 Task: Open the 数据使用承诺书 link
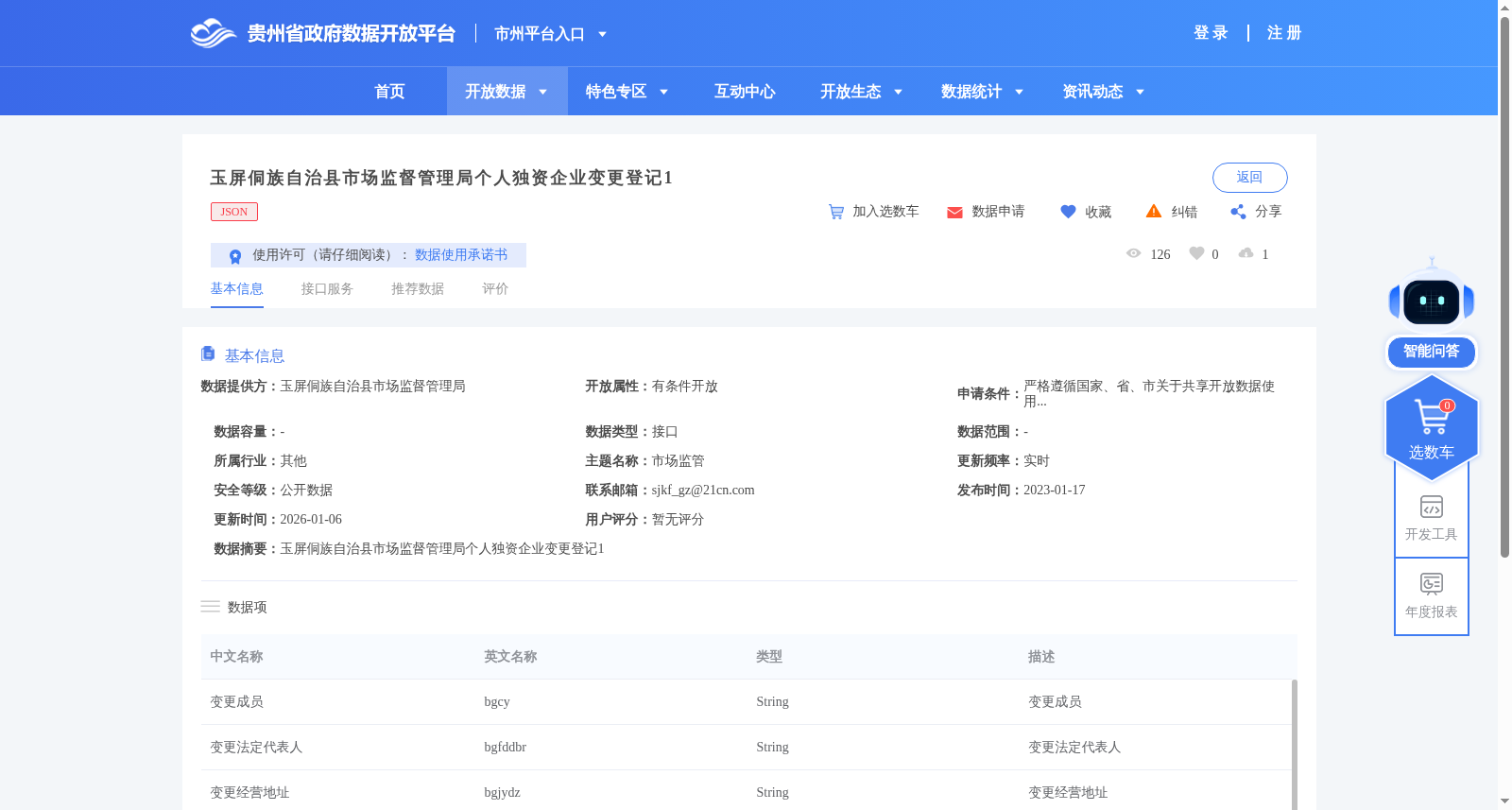461,255
